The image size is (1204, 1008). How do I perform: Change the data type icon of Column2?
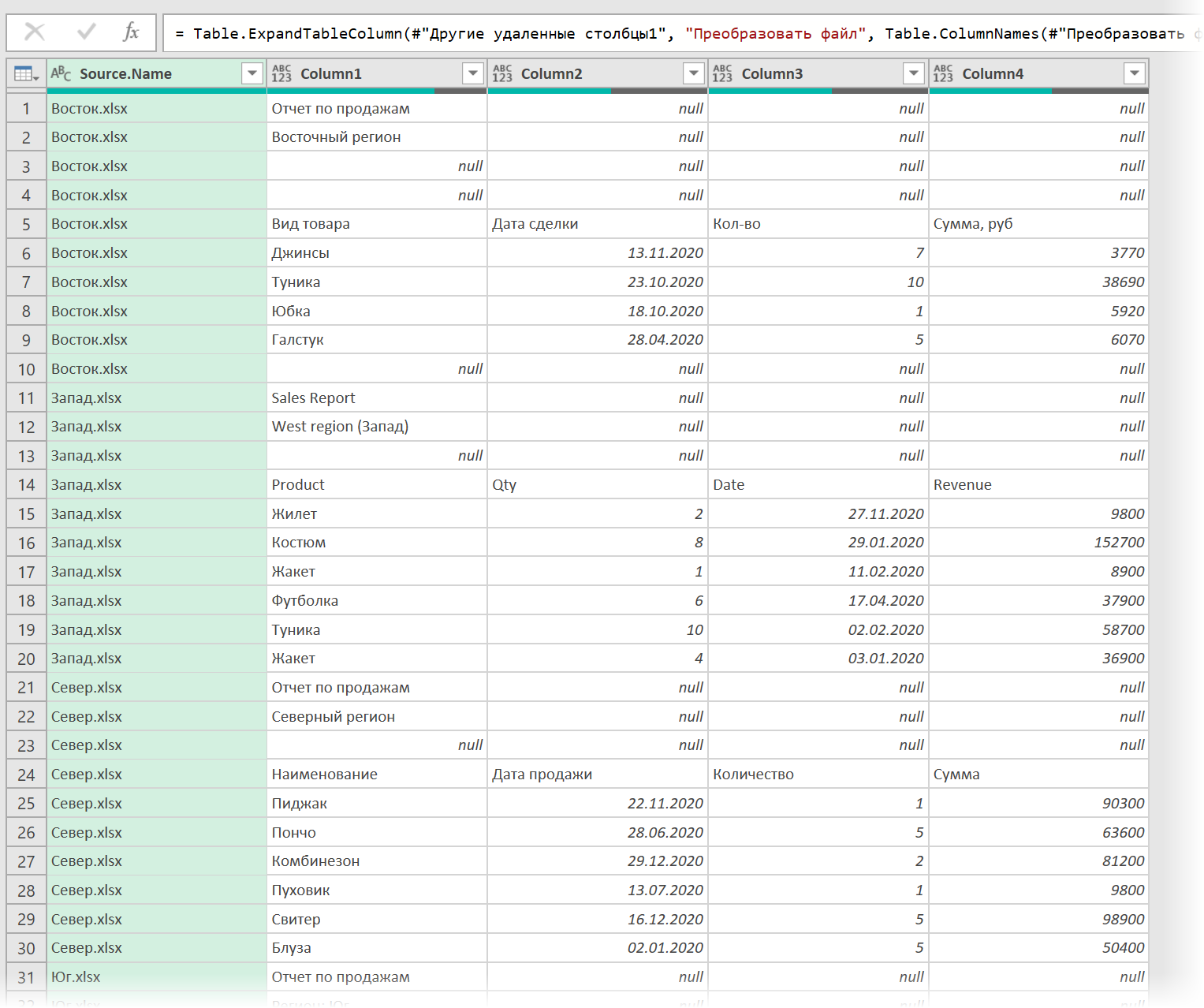pos(502,73)
